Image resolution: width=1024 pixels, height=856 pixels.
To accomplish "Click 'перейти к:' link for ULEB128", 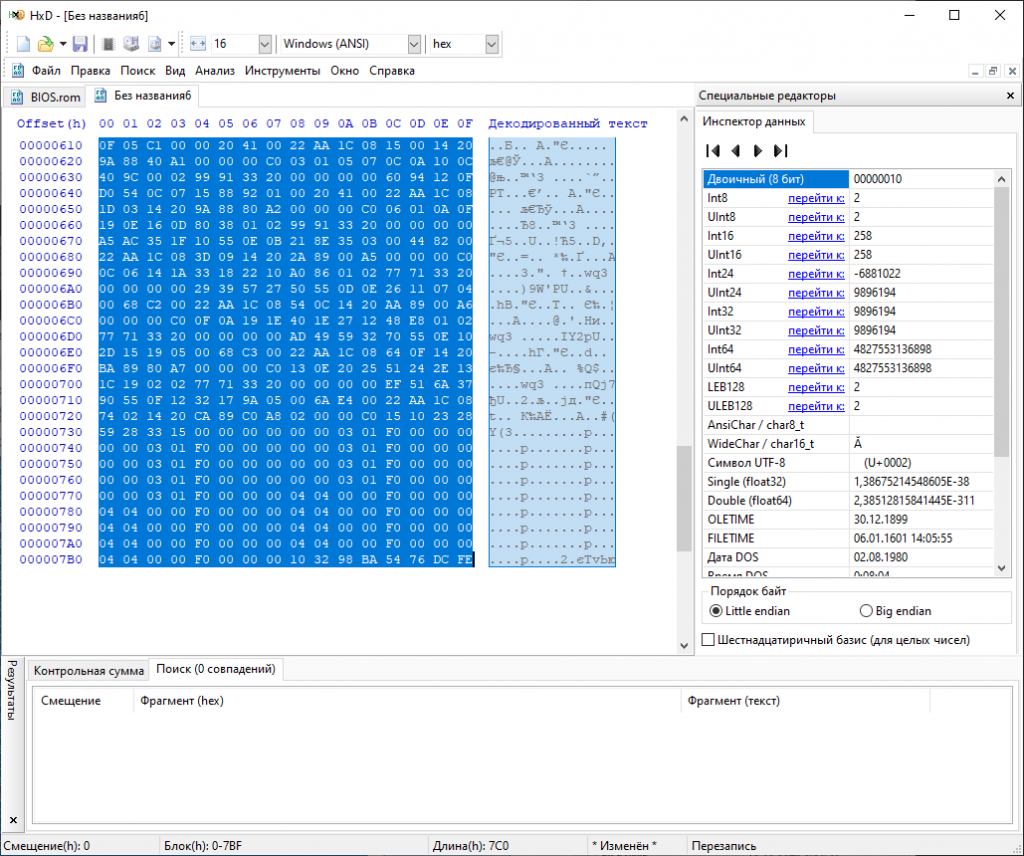I will pos(816,406).
